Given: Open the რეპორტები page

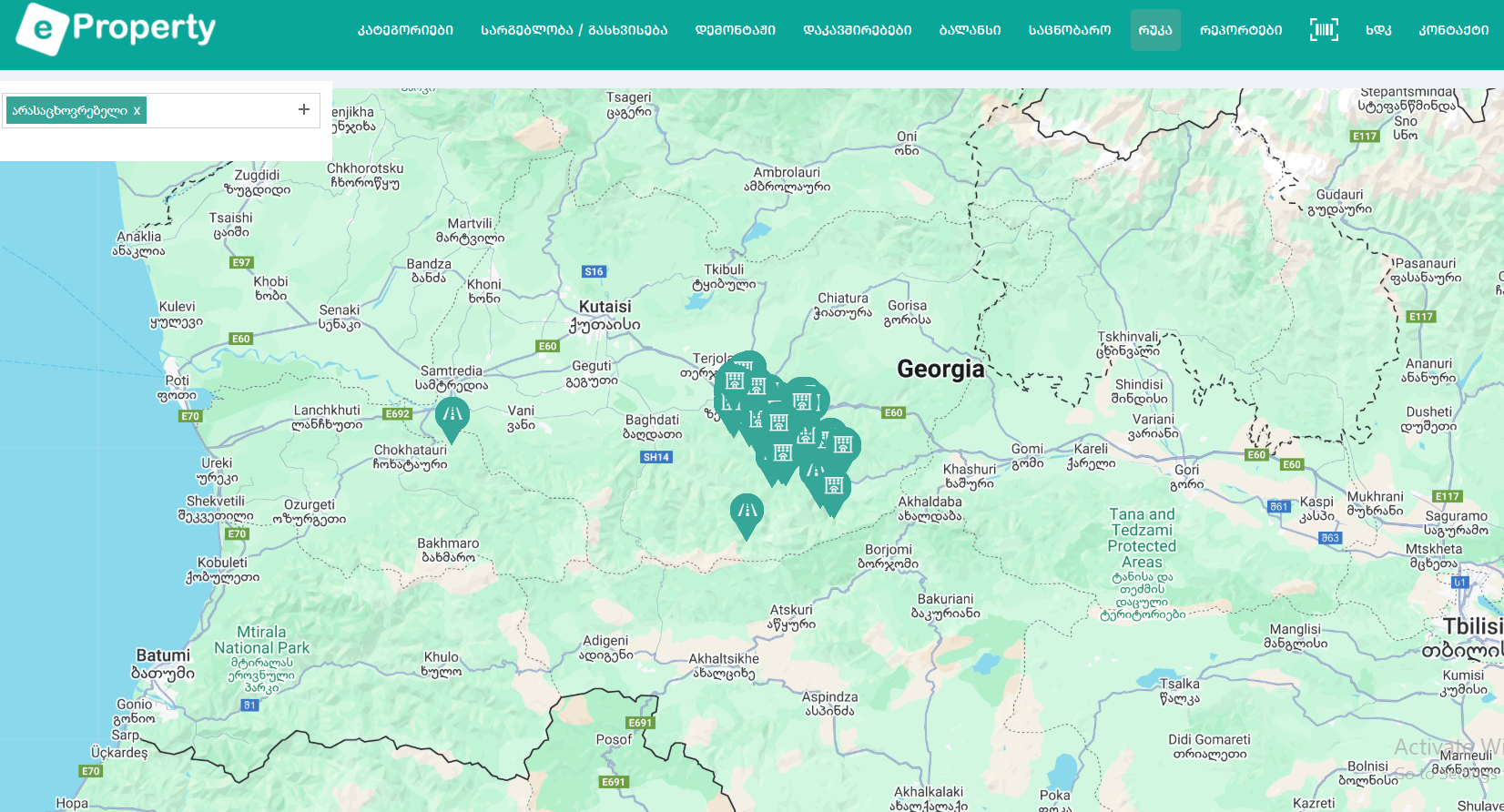Looking at the screenshot, I should tap(1241, 30).
